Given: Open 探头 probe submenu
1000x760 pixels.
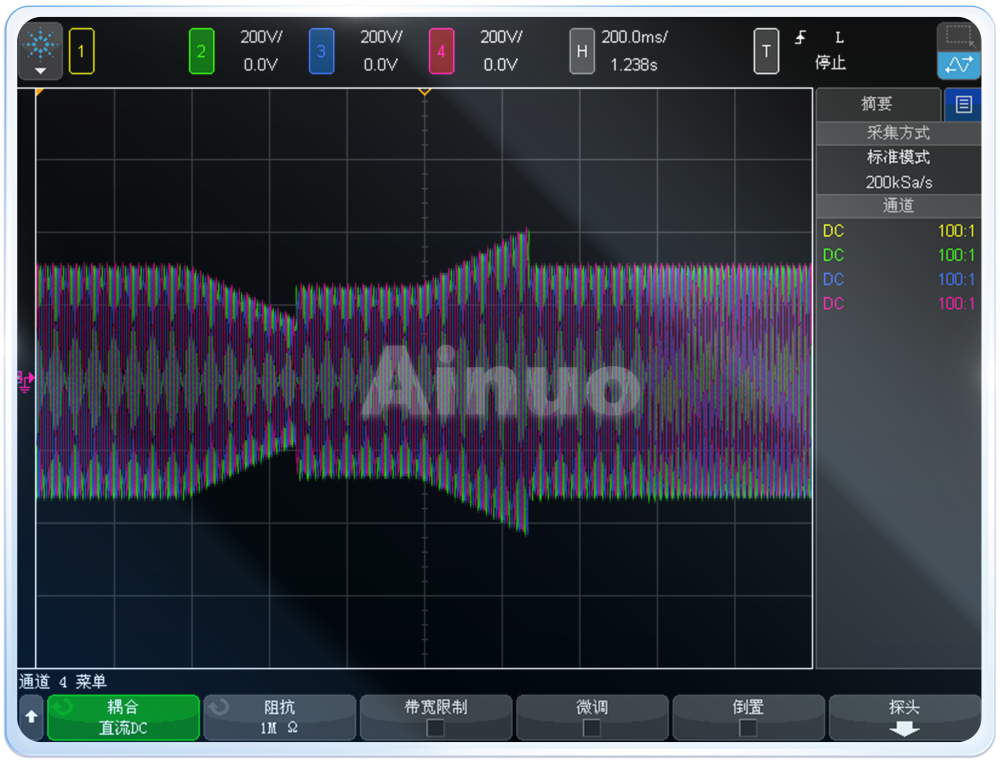Looking at the screenshot, I should [904, 717].
